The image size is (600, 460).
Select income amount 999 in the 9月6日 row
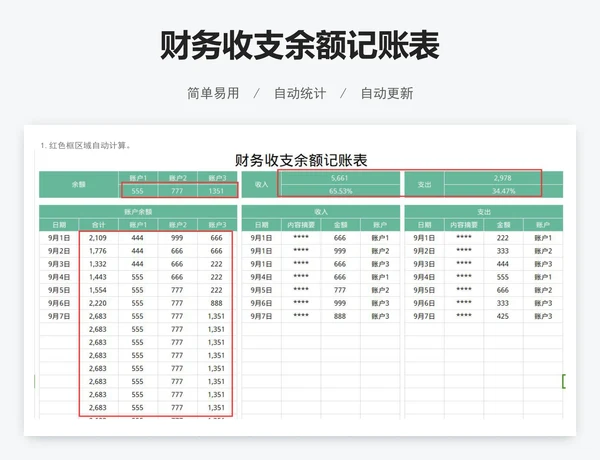[340, 303]
